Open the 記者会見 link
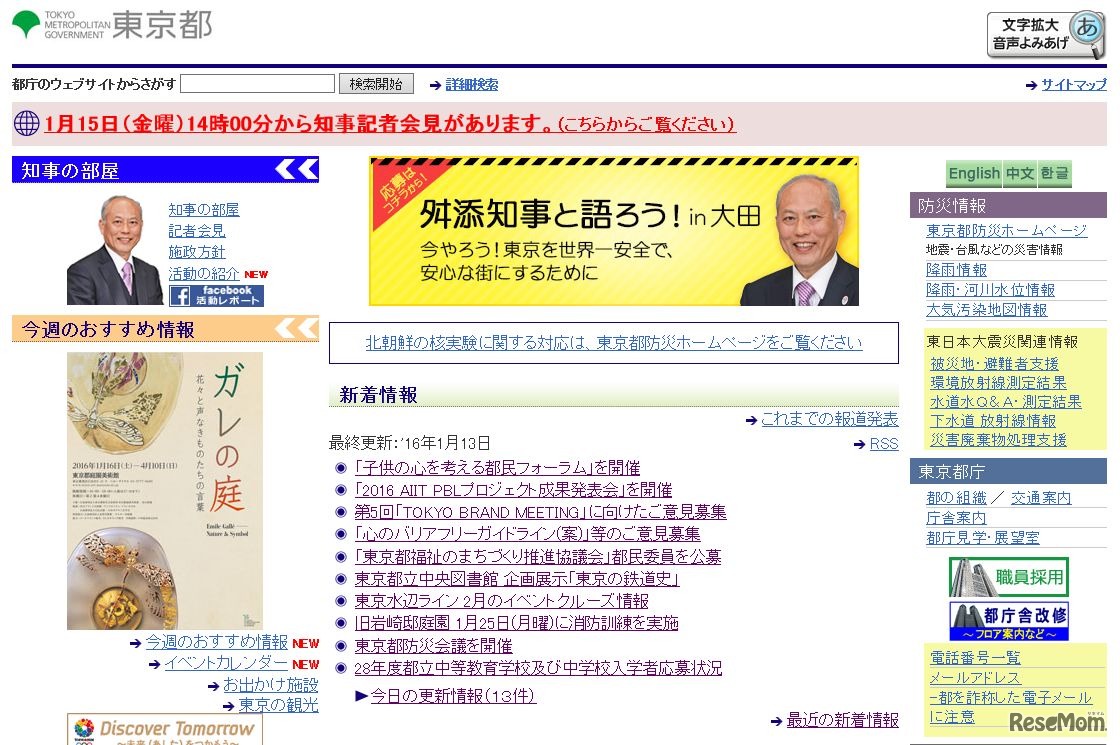 pyautogui.click(x=196, y=231)
